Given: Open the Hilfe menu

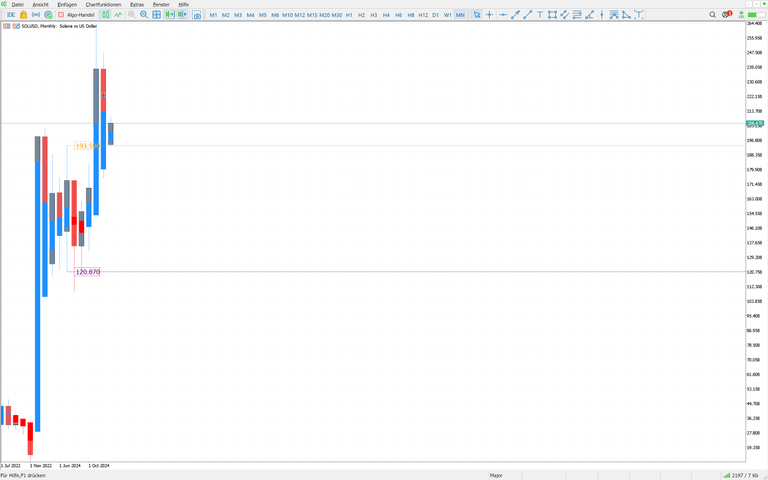Looking at the screenshot, I should tap(184, 4).
